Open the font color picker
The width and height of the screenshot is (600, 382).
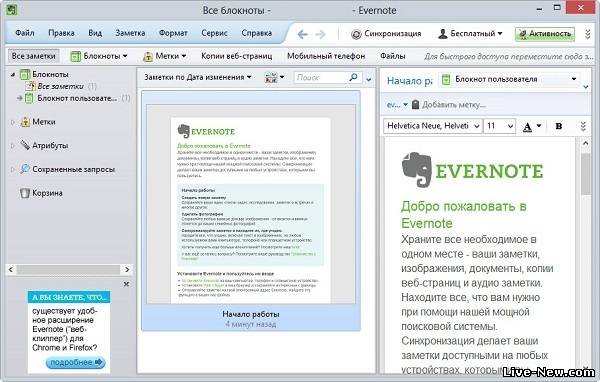[532, 126]
